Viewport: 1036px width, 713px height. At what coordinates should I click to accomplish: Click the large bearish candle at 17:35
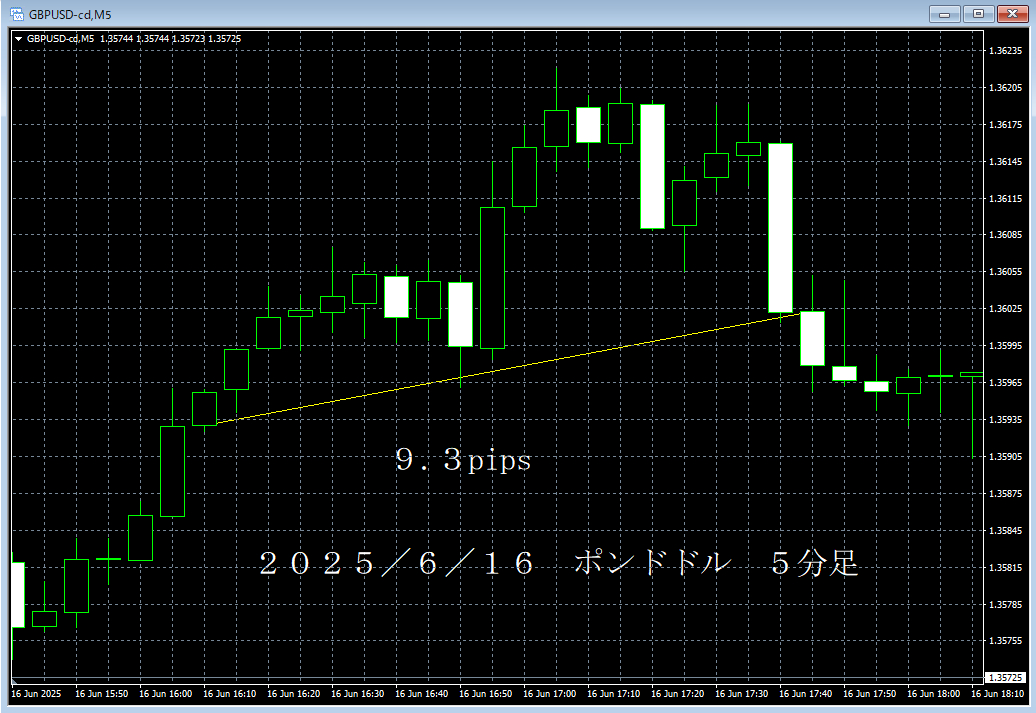[780, 228]
